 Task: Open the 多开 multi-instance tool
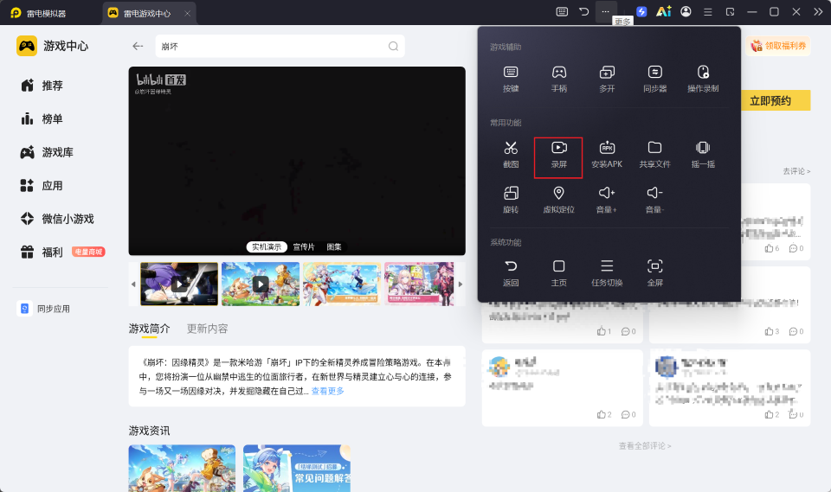(607, 78)
